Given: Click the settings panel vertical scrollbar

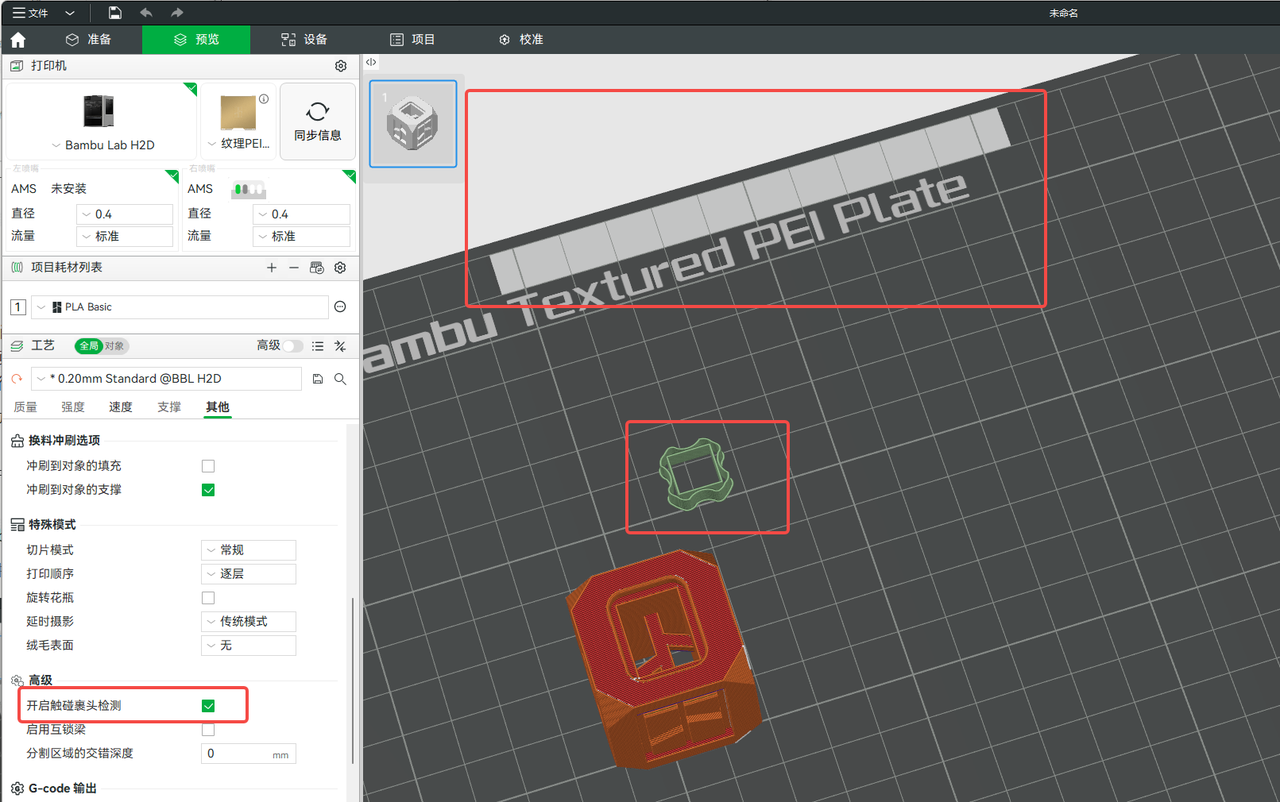Looking at the screenshot, I should (351, 681).
